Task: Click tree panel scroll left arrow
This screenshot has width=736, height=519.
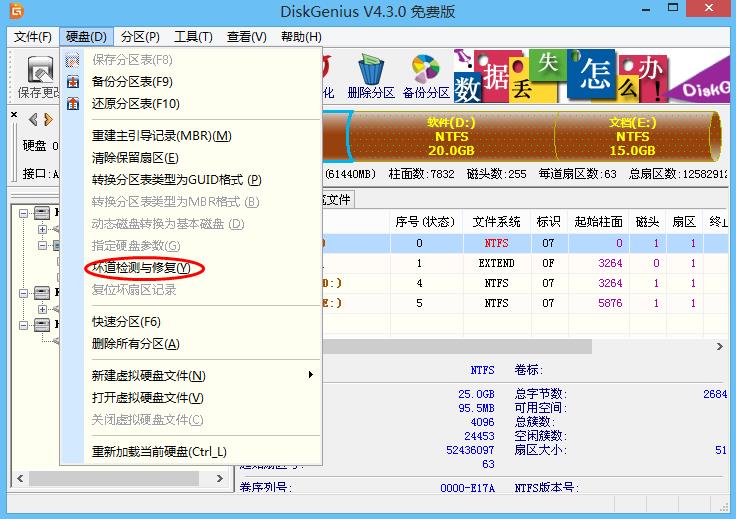Action: coord(20,479)
